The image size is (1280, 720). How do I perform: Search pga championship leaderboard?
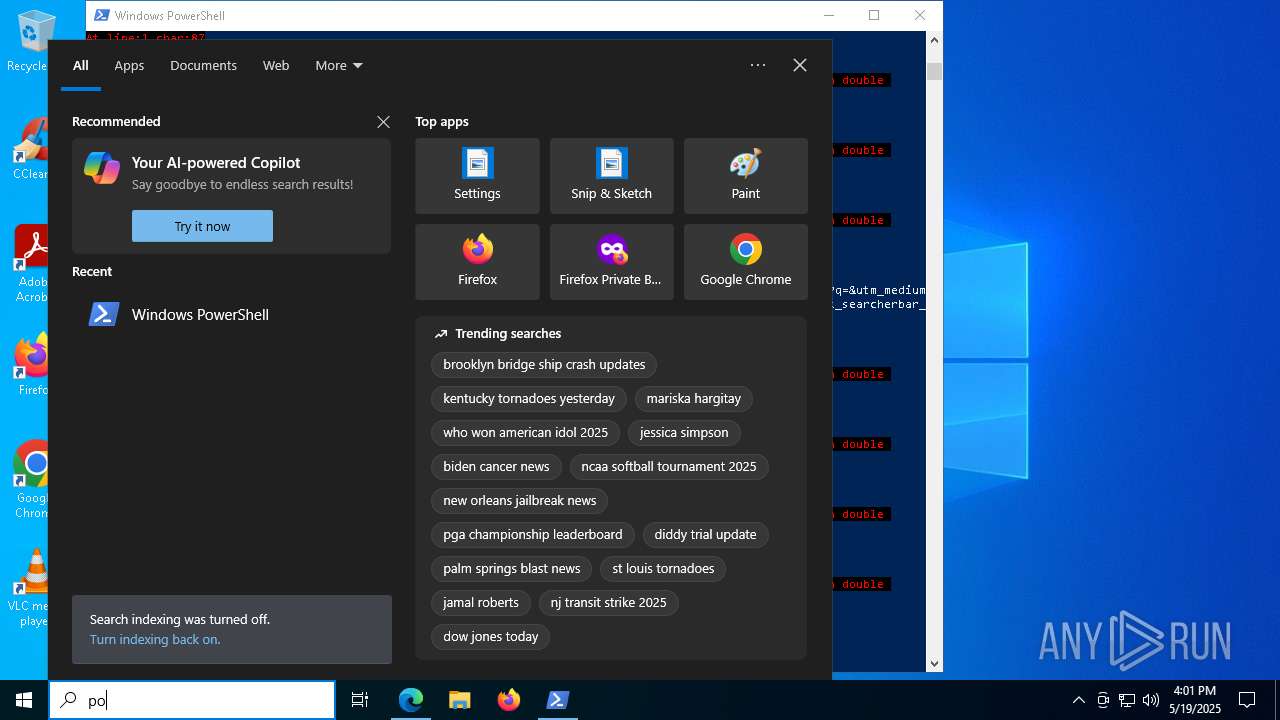point(533,535)
